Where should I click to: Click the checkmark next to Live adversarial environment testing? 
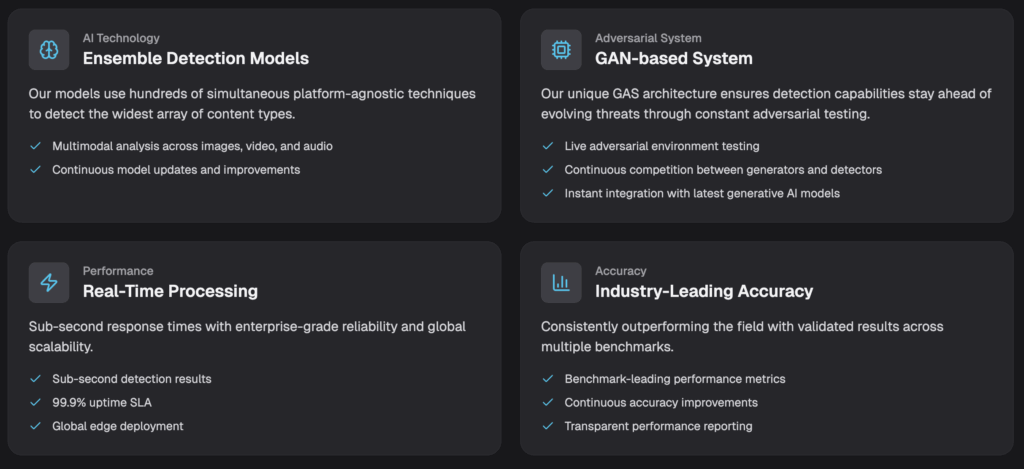(547, 146)
